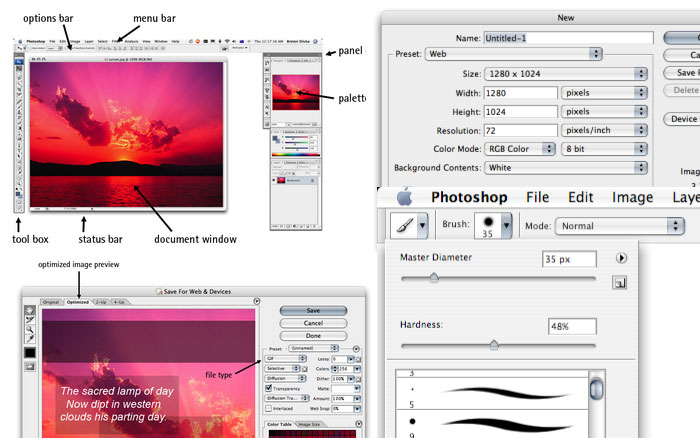
Task: Click the Apple logo in the large menu bar
Action: pos(404,197)
